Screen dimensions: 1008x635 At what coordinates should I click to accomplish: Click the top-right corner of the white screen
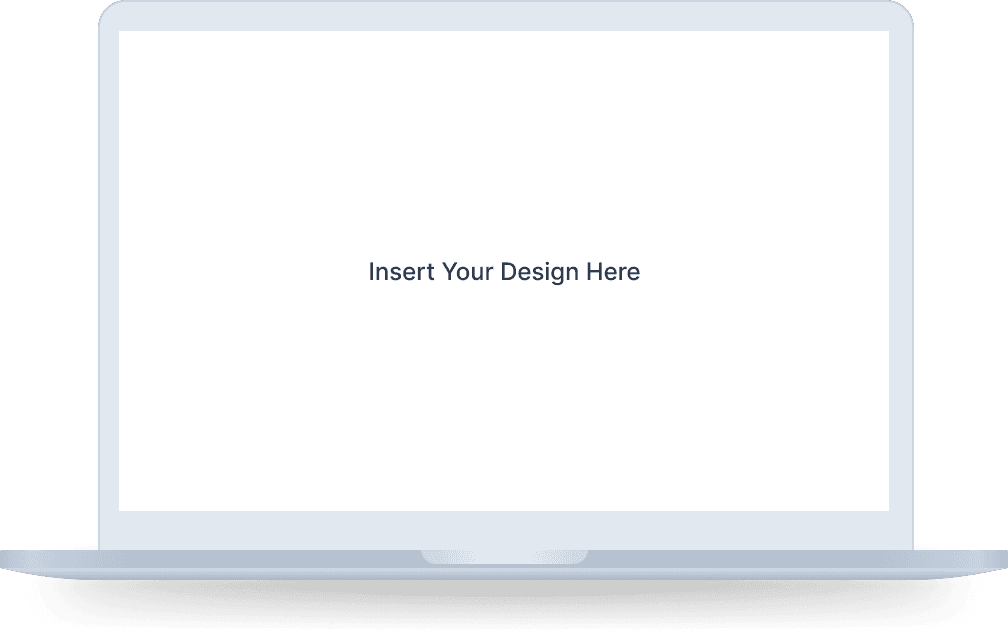click(x=886, y=34)
